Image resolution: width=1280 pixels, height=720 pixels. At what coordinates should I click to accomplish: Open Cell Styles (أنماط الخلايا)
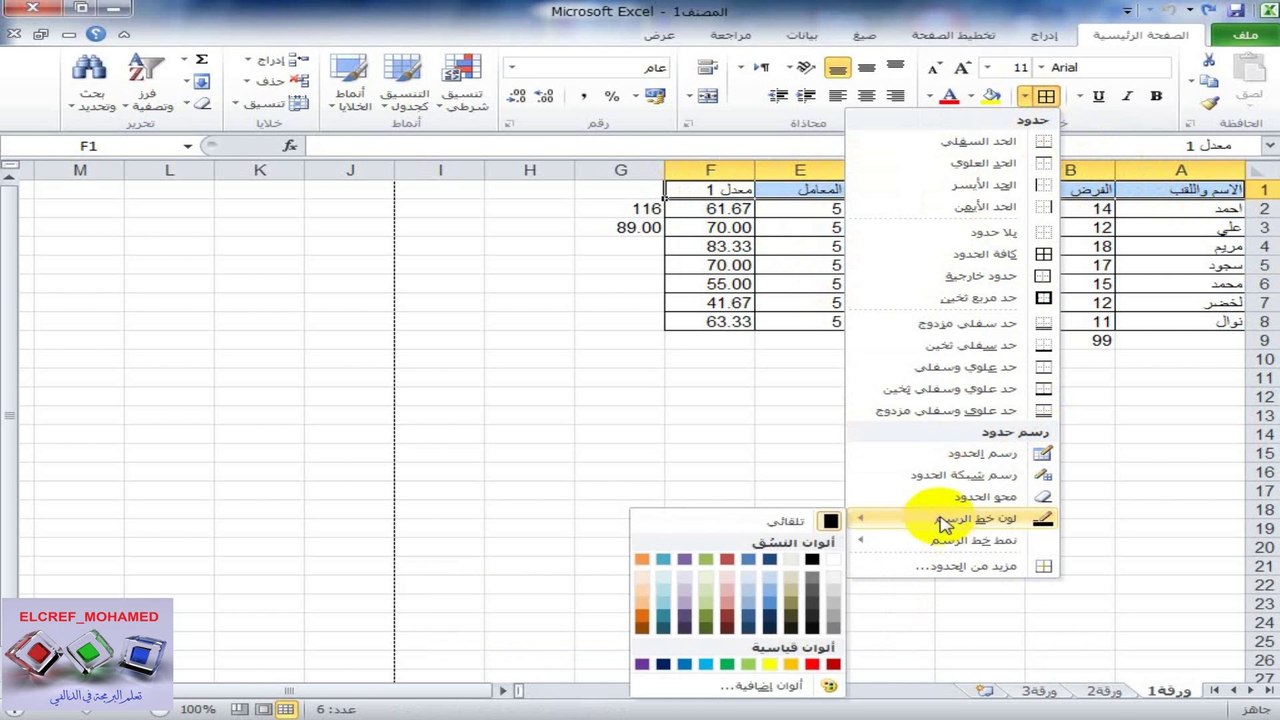click(350, 83)
